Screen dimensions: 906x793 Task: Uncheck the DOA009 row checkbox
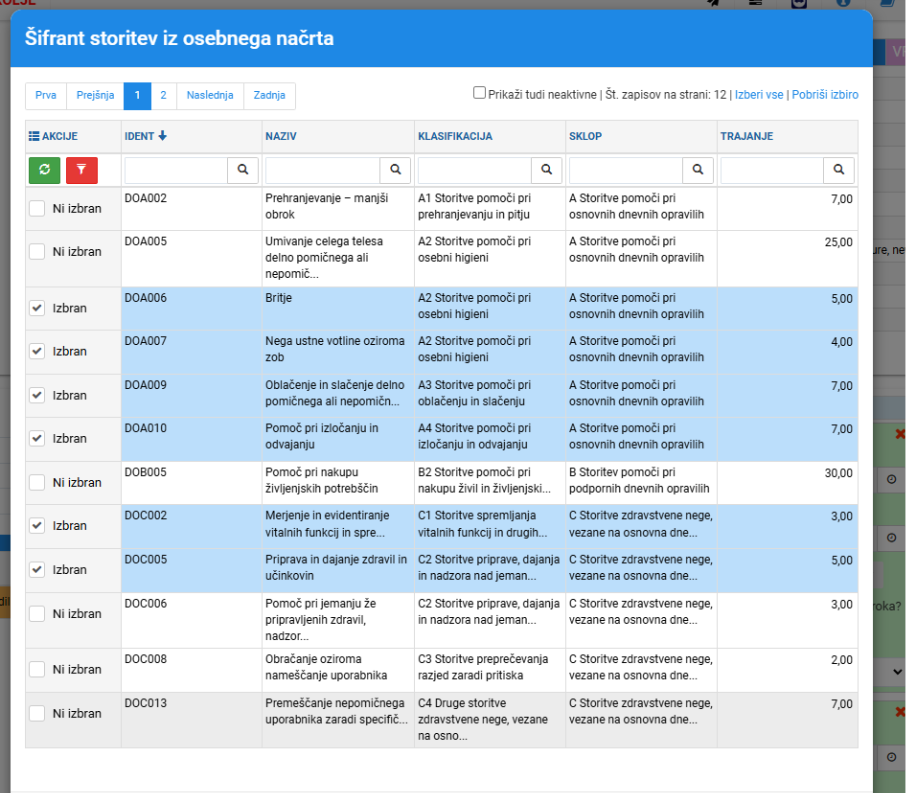[x=37, y=395]
